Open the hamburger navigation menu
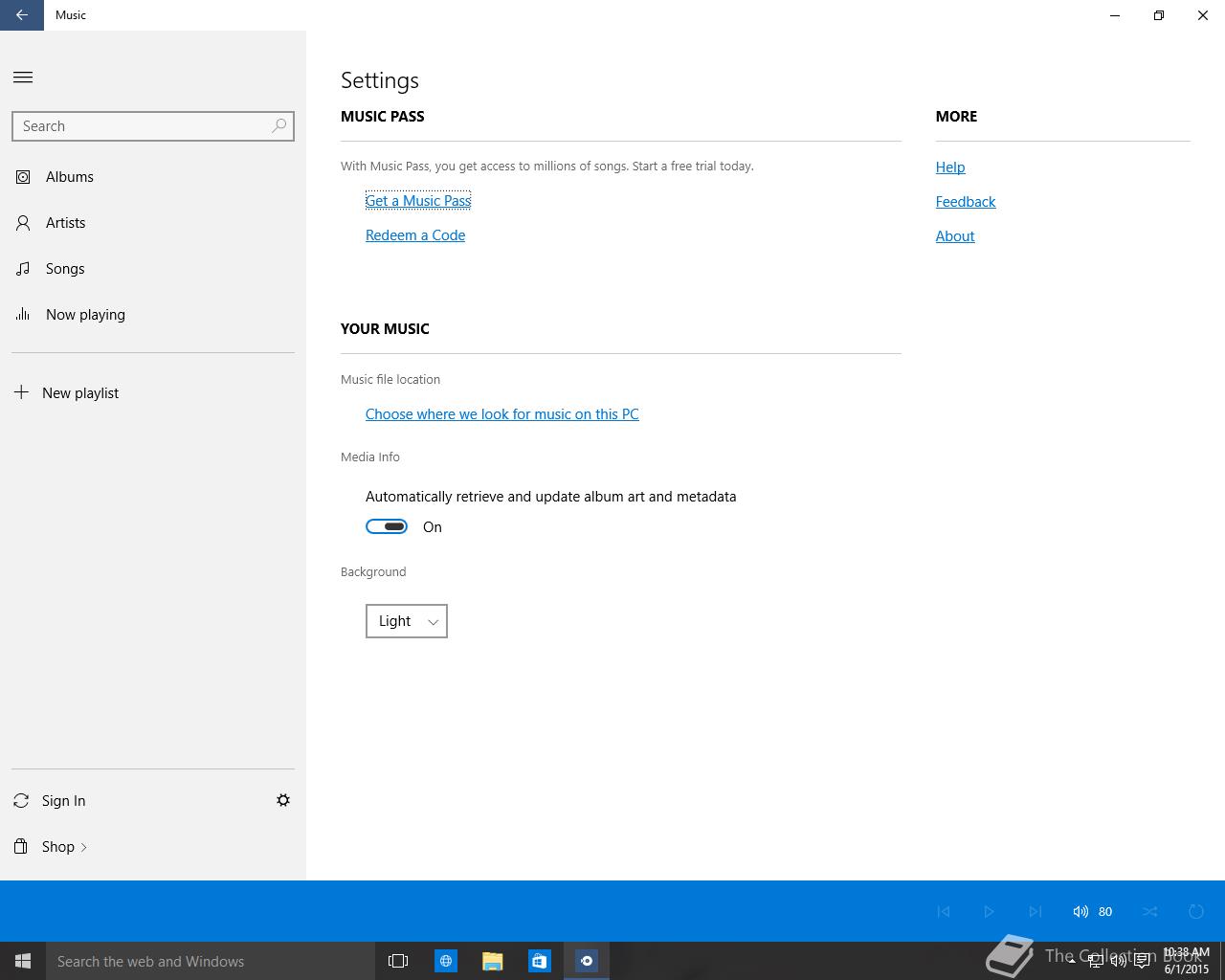 point(23,78)
